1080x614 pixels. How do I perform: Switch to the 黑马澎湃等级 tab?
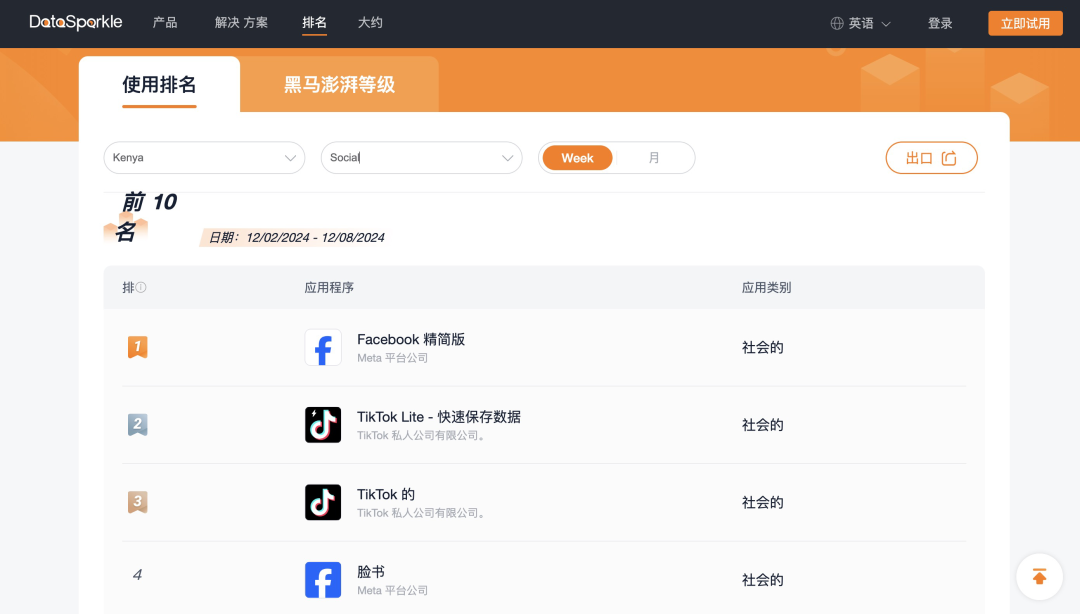pos(338,85)
